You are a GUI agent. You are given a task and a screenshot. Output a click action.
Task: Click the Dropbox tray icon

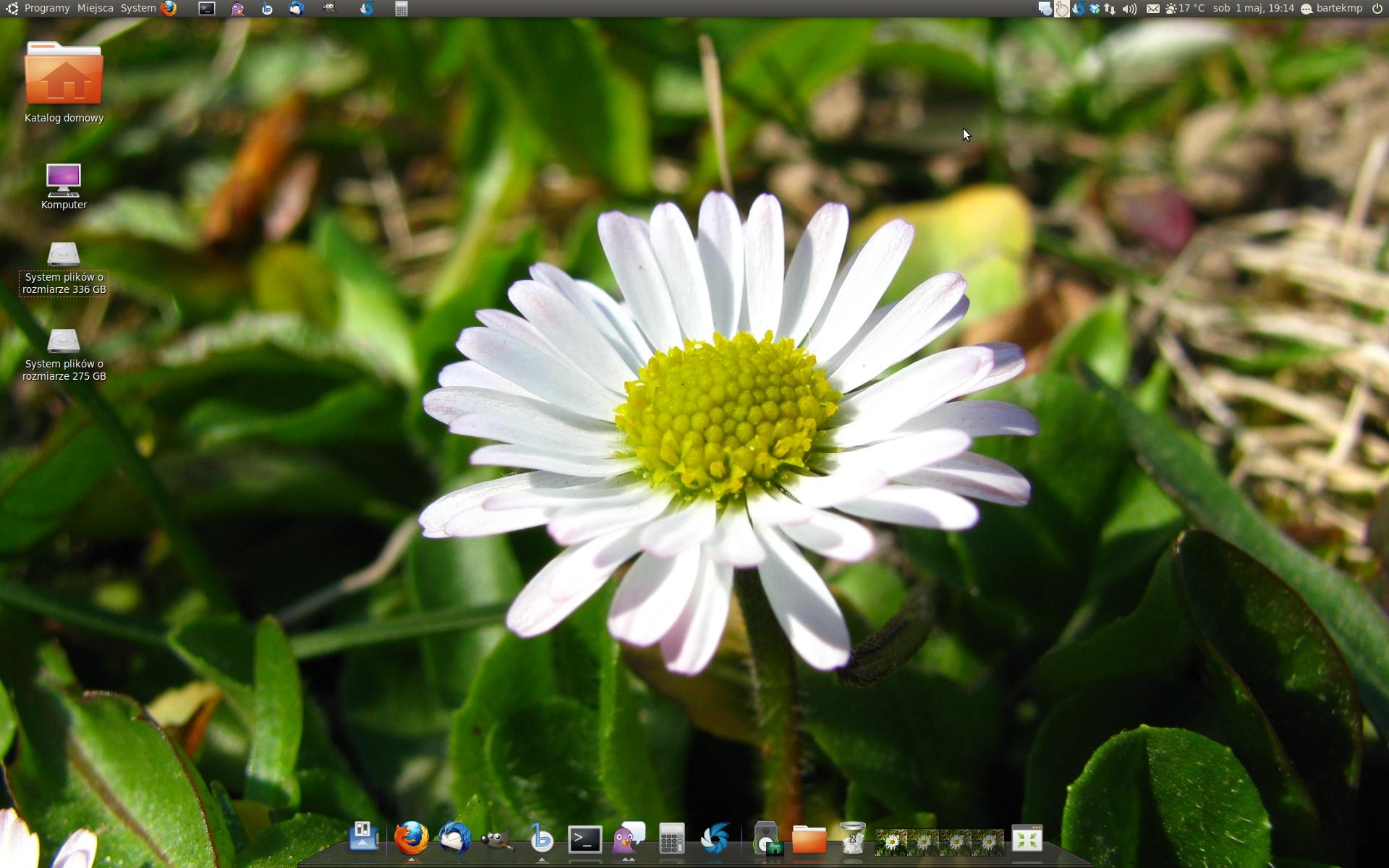[x=1095, y=9]
